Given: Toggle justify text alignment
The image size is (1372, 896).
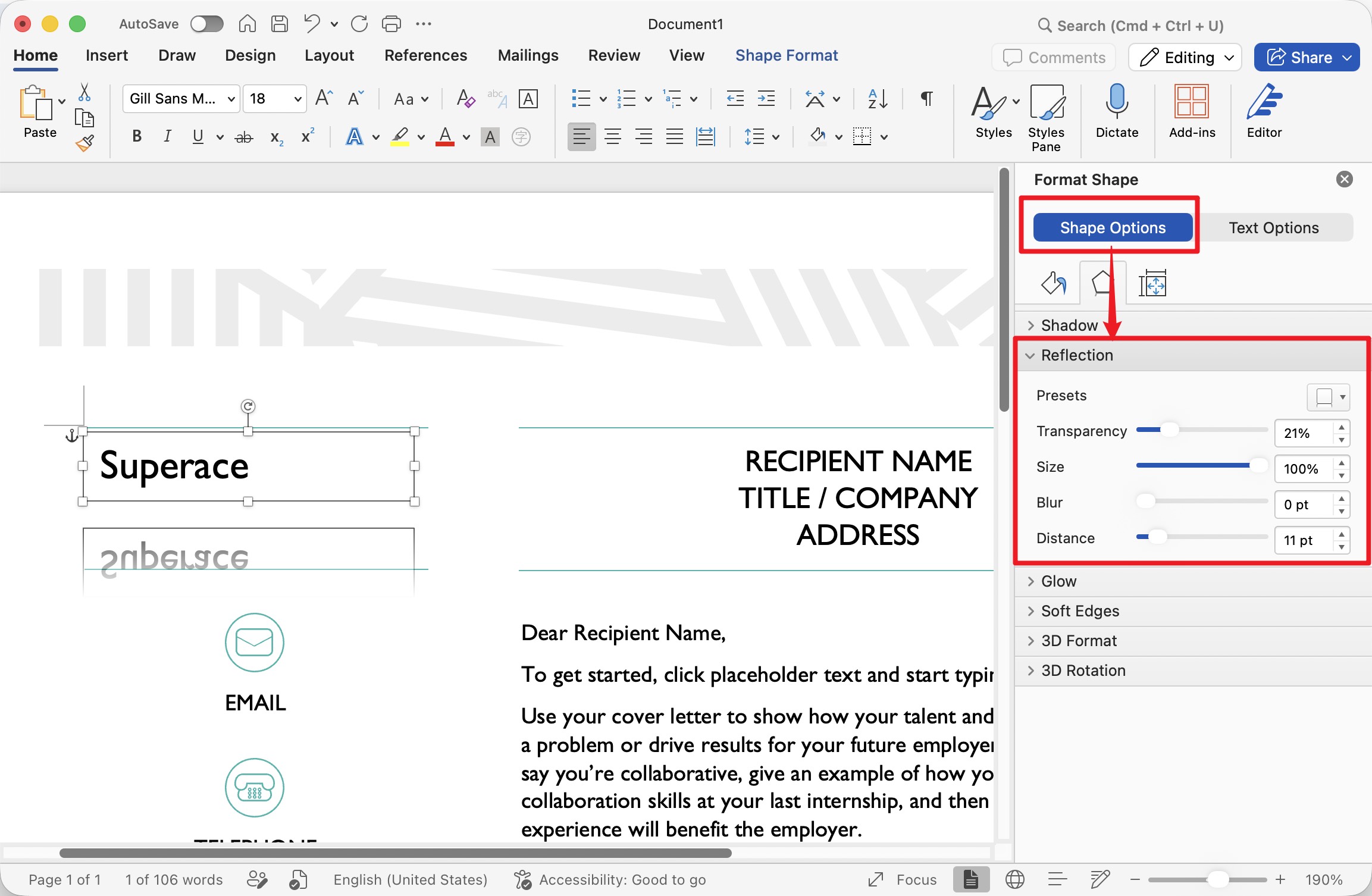Looking at the screenshot, I should pyautogui.click(x=675, y=137).
